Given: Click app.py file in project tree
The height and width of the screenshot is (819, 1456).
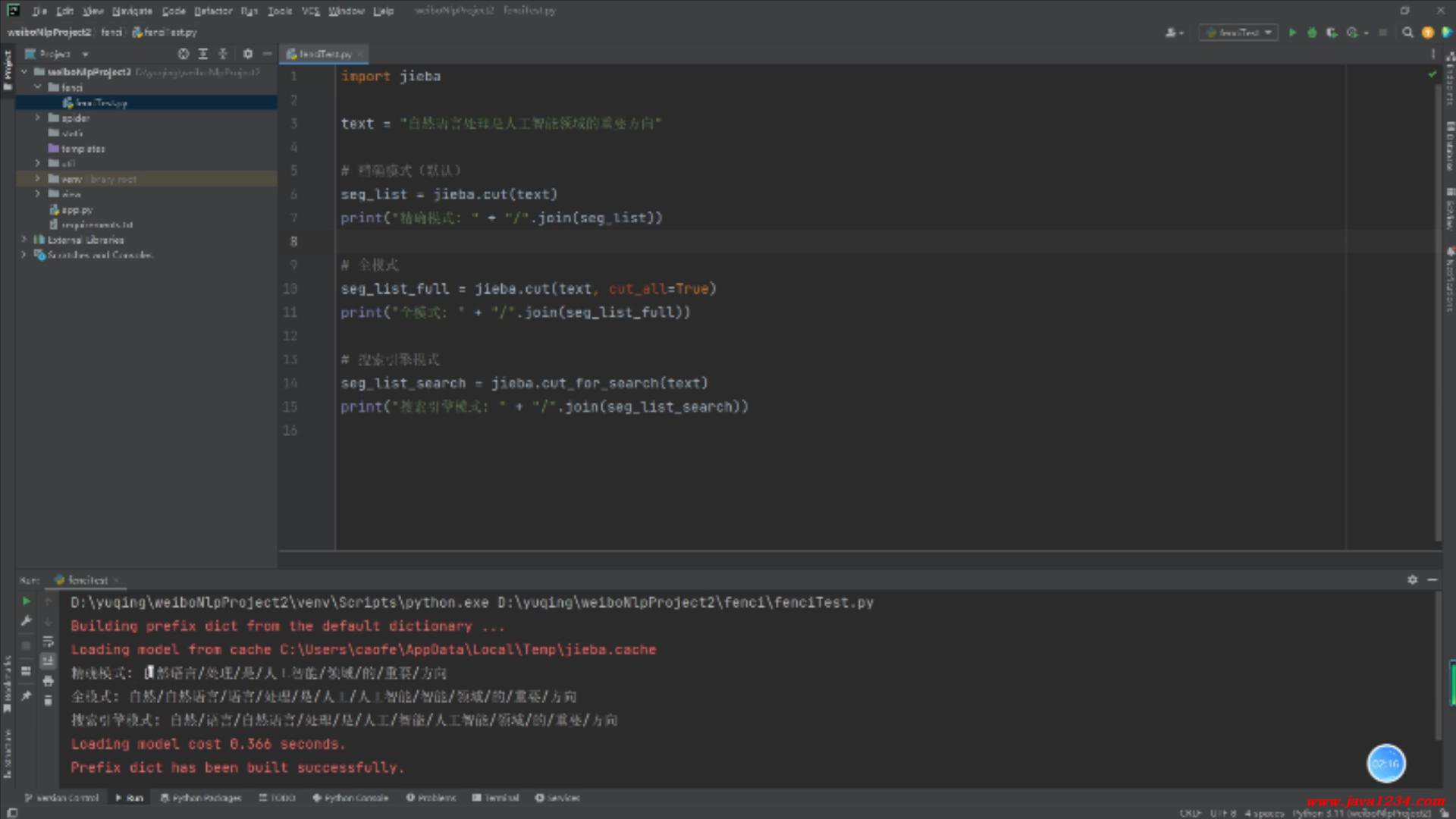Looking at the screenshot, I should [x=77, y=210].
